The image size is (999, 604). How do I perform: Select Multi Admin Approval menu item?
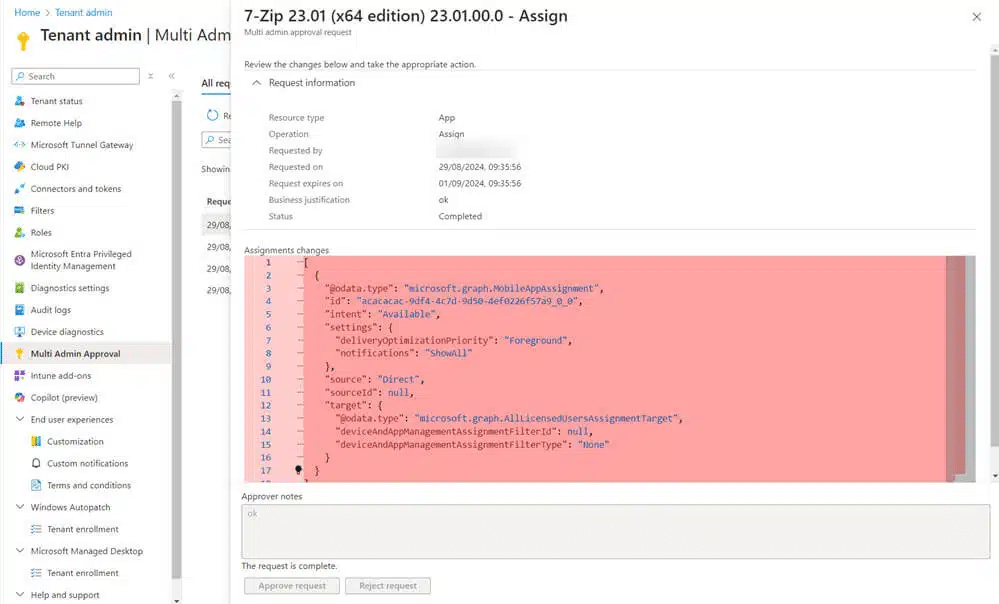tap(75, 354)
